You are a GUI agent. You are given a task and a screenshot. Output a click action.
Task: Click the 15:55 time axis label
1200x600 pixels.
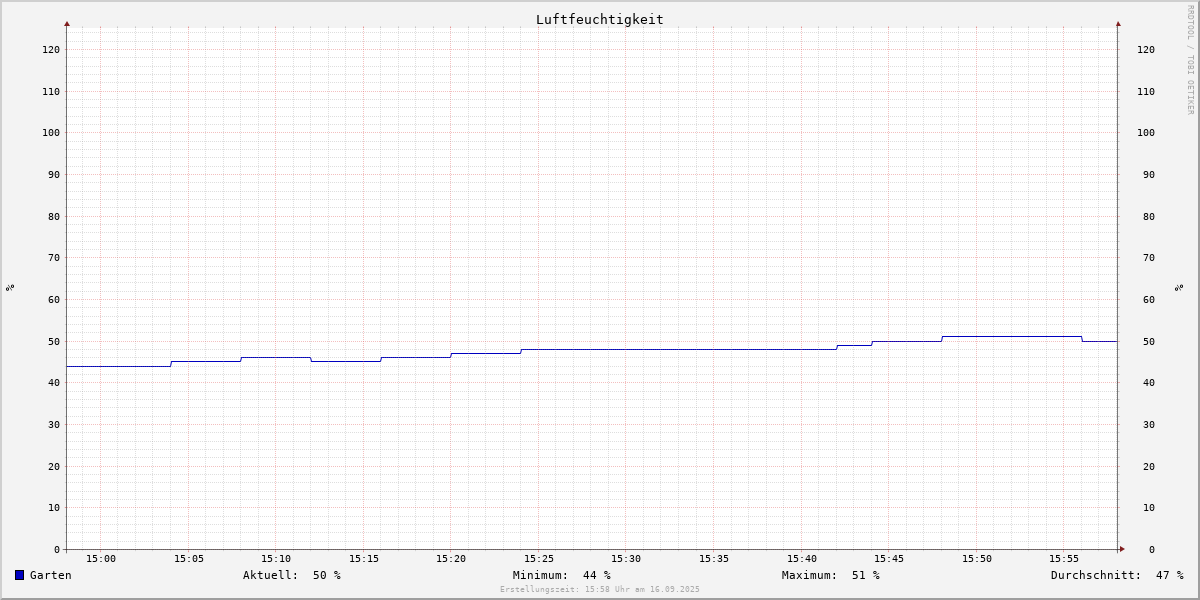pos(1064,558)
